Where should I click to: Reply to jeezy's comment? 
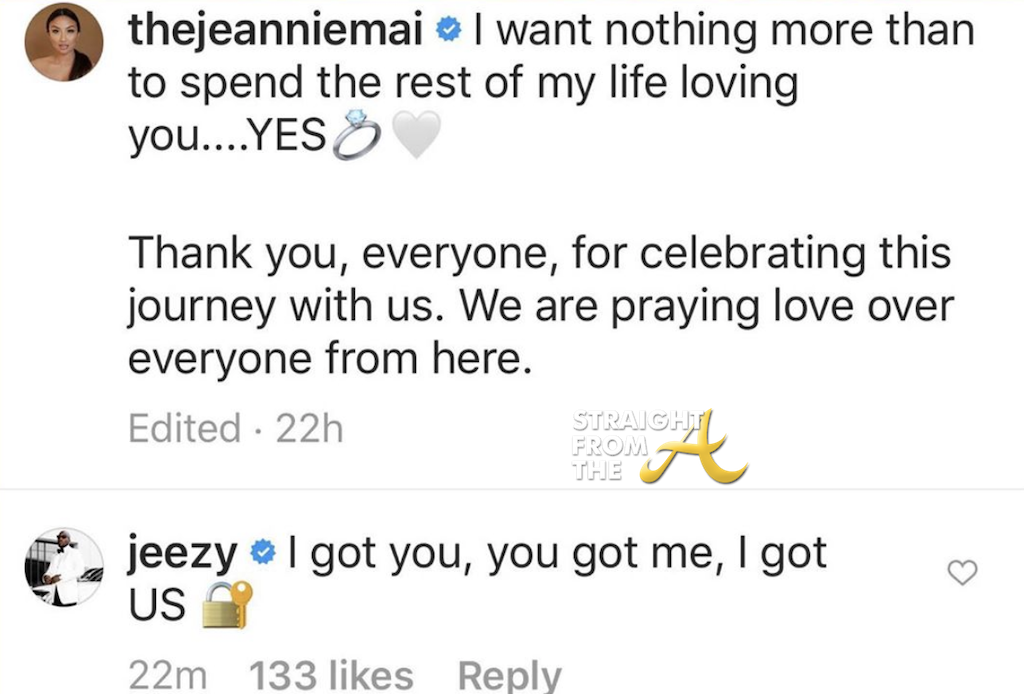coord(508,676)
